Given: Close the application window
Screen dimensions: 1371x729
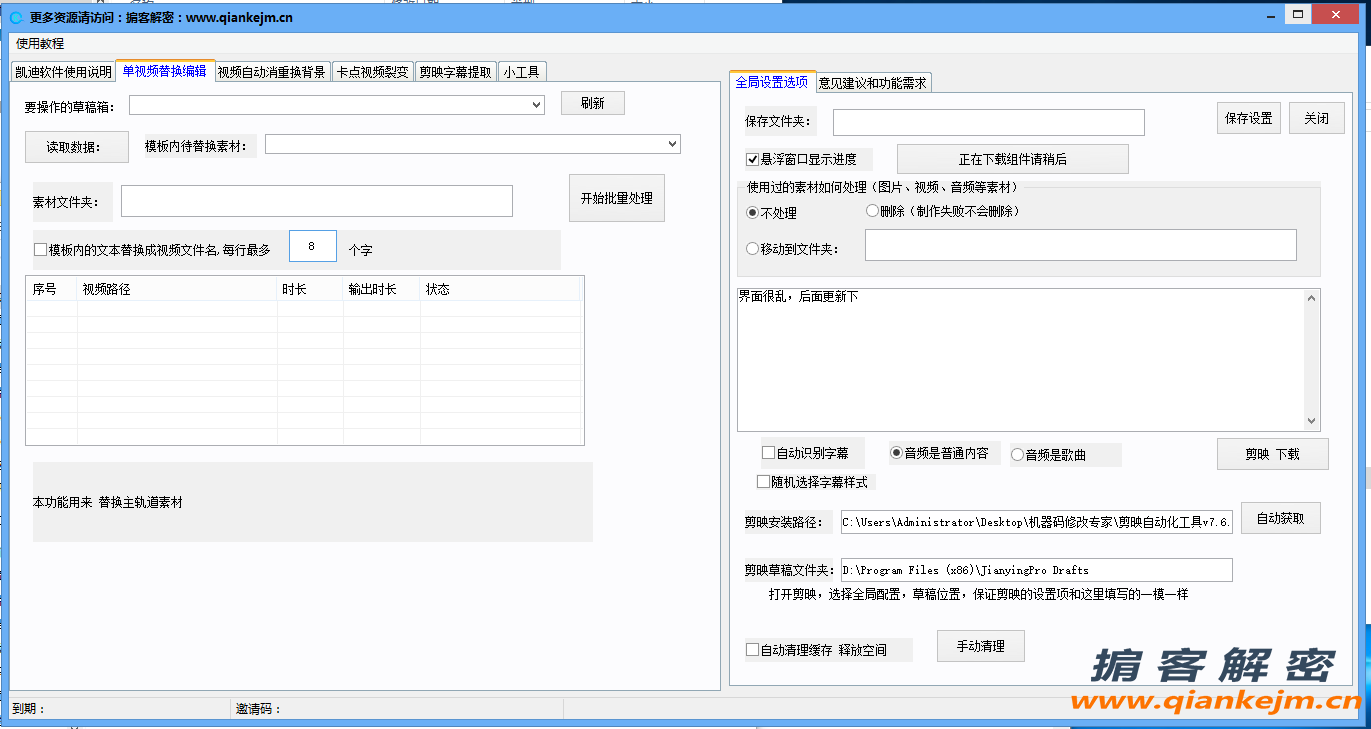Looking at the screenshot, I should tap(1335, 15).
